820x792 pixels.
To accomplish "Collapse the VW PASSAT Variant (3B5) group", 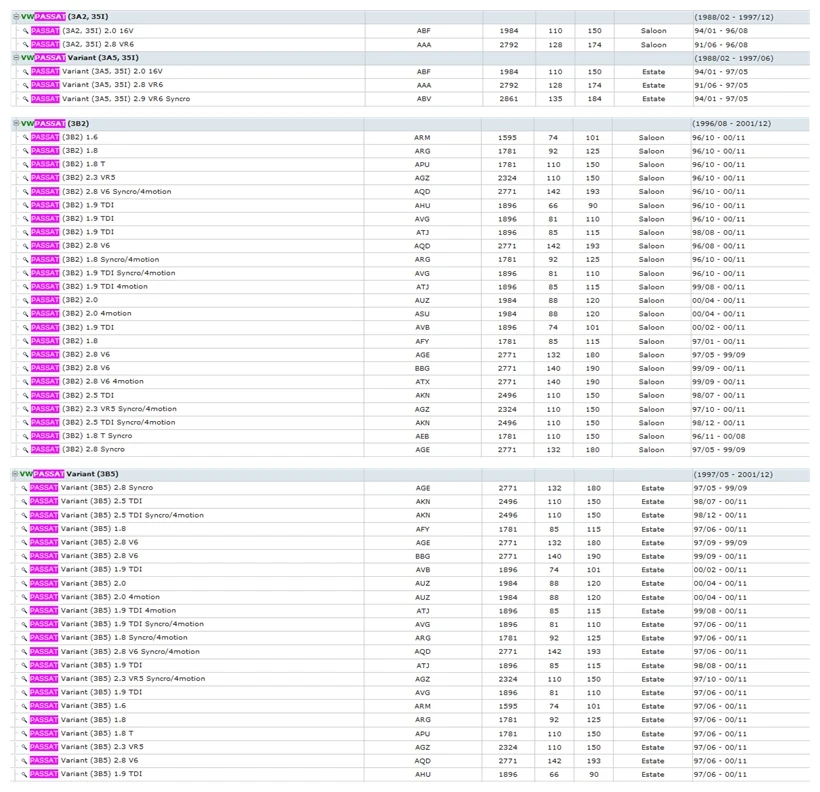I will click(x=15, y=474).
